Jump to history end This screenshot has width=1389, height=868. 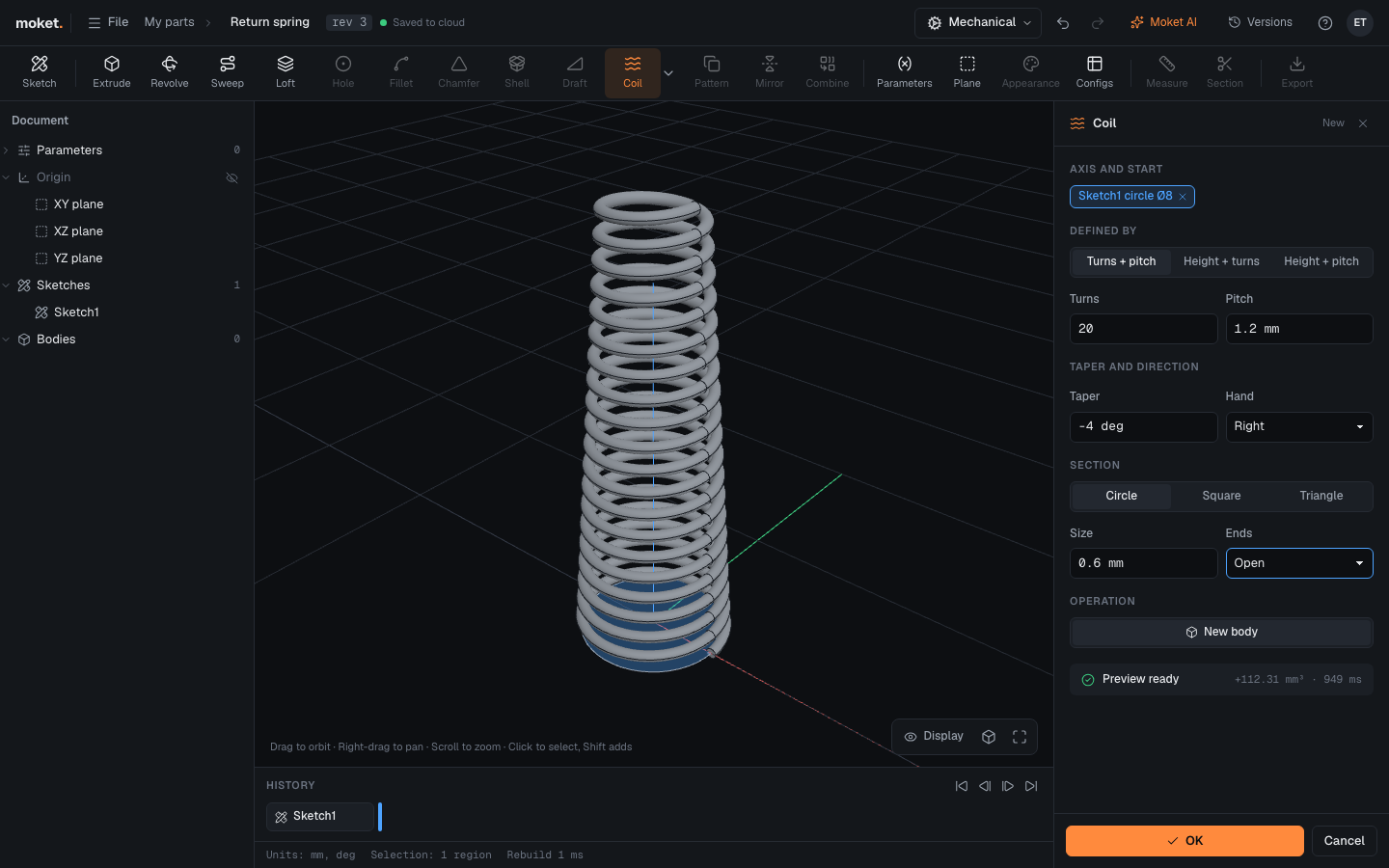1031,786
